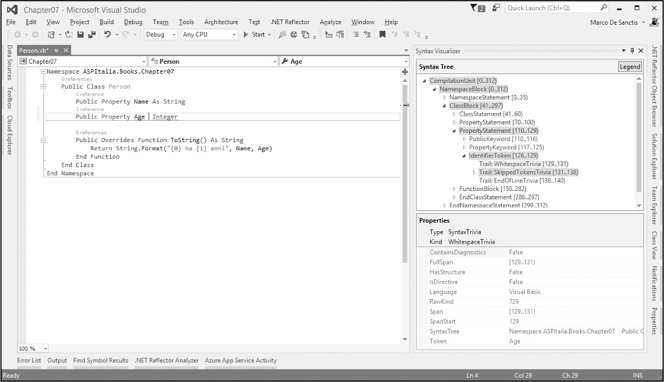Expand the ClassStatement [41..60] node
This screenshot has width=664, height=382.
pos(454,114)
